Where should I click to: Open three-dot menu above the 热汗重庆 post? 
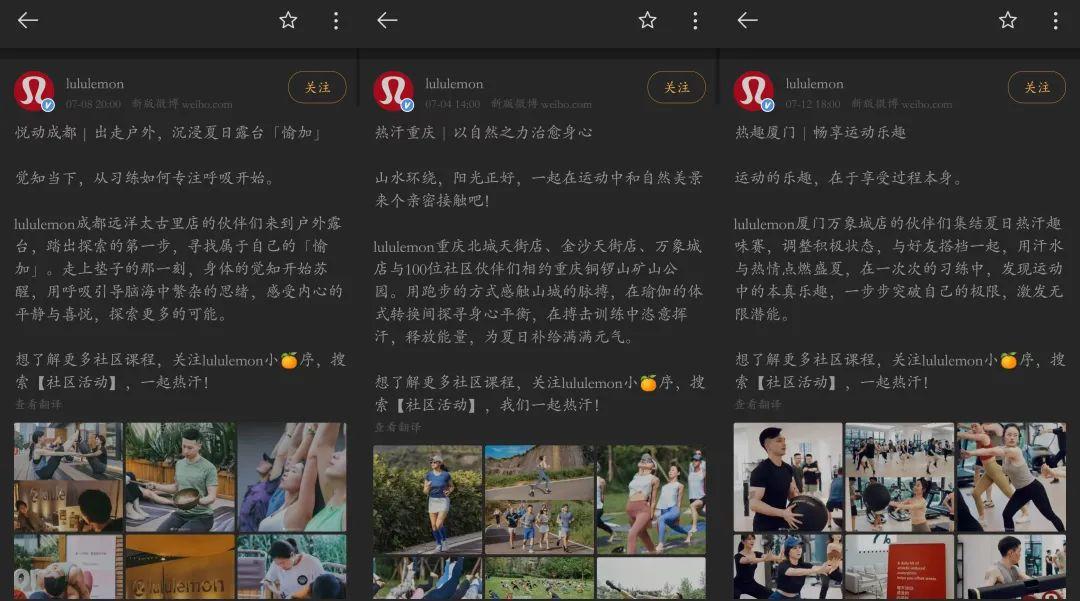[695, 20]
